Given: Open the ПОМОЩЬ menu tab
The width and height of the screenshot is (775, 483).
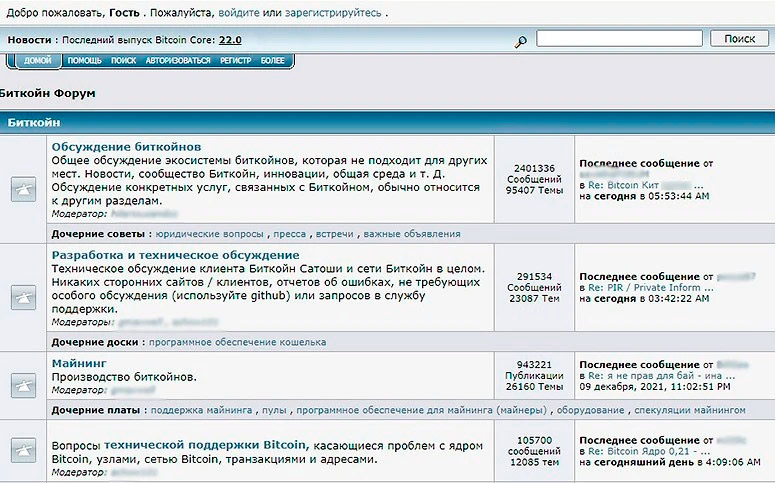Looking at the screenshot, I should tap(84, 60).
